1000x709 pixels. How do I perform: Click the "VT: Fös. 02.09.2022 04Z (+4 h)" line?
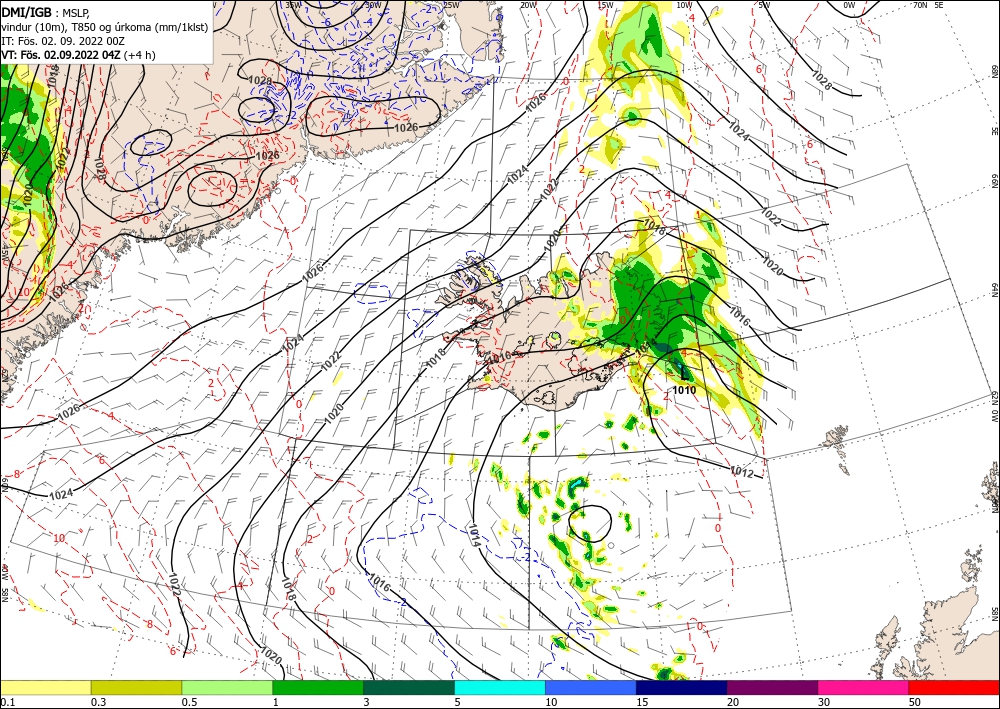(78, 55)
